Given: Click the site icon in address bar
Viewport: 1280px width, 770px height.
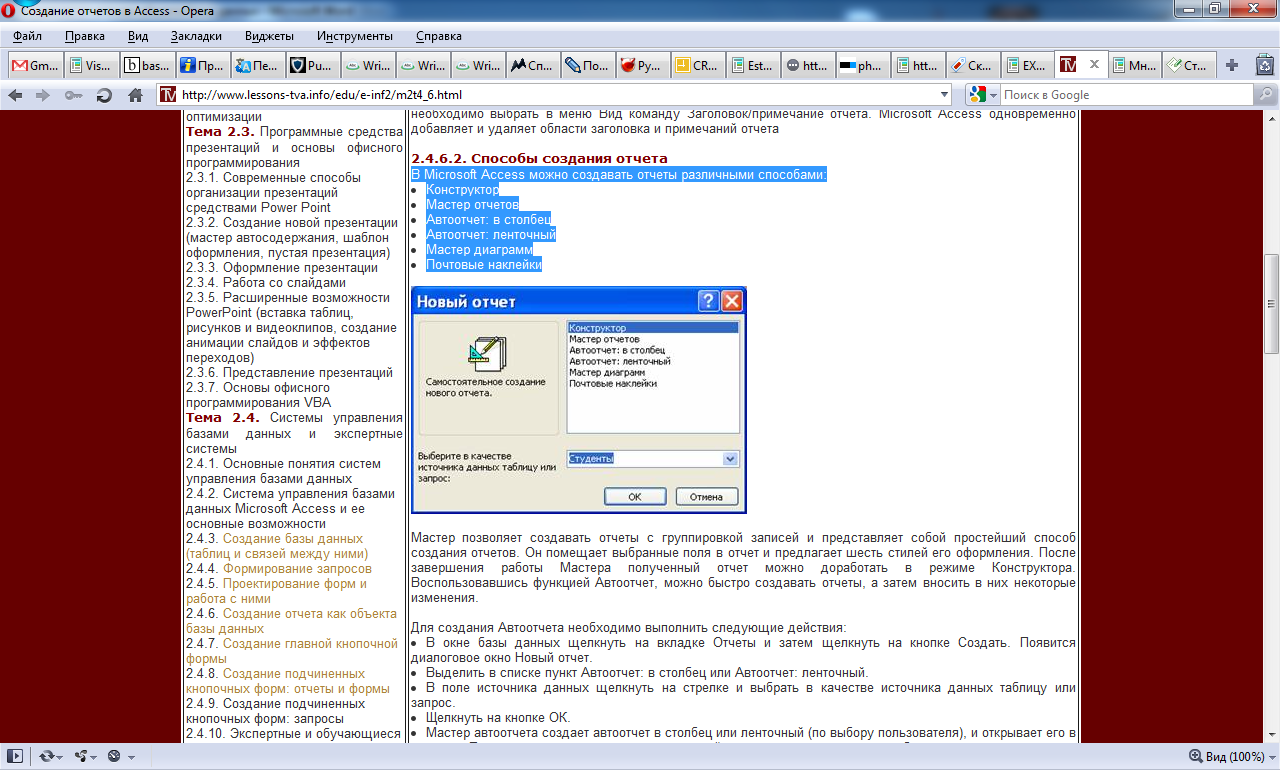Looking at the screenshot, I should tap(167, 95).
